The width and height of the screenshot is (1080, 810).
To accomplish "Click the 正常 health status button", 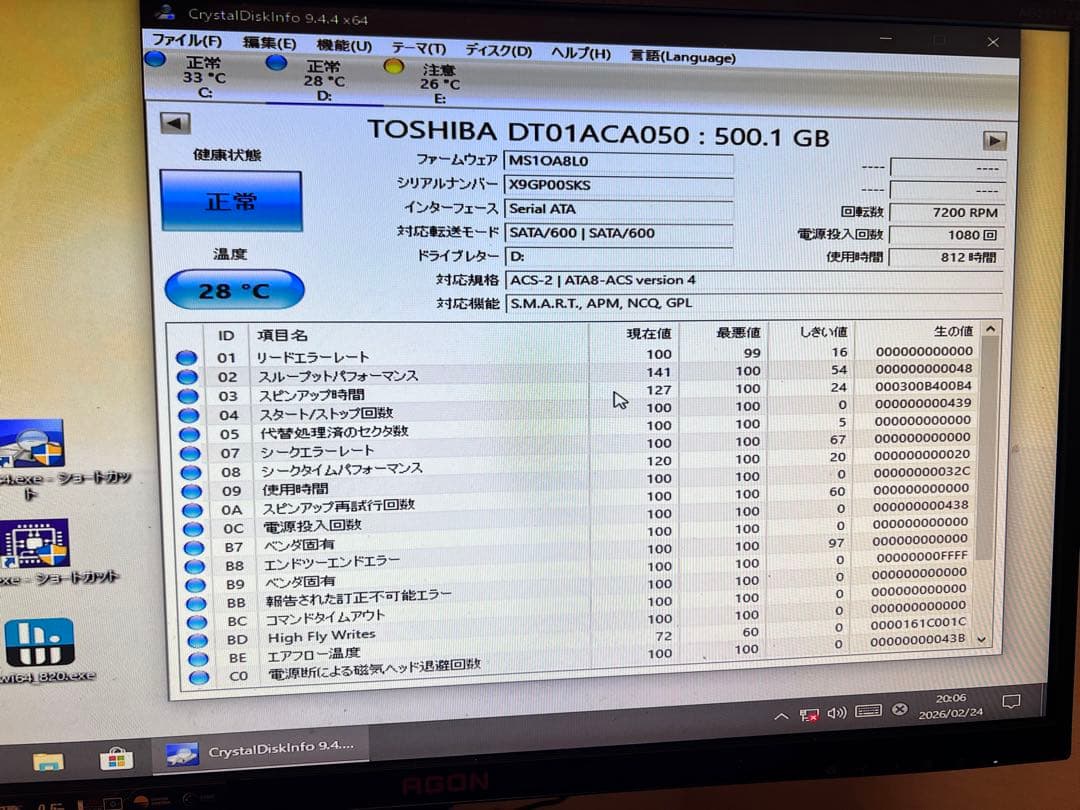I will click(231, 201).
